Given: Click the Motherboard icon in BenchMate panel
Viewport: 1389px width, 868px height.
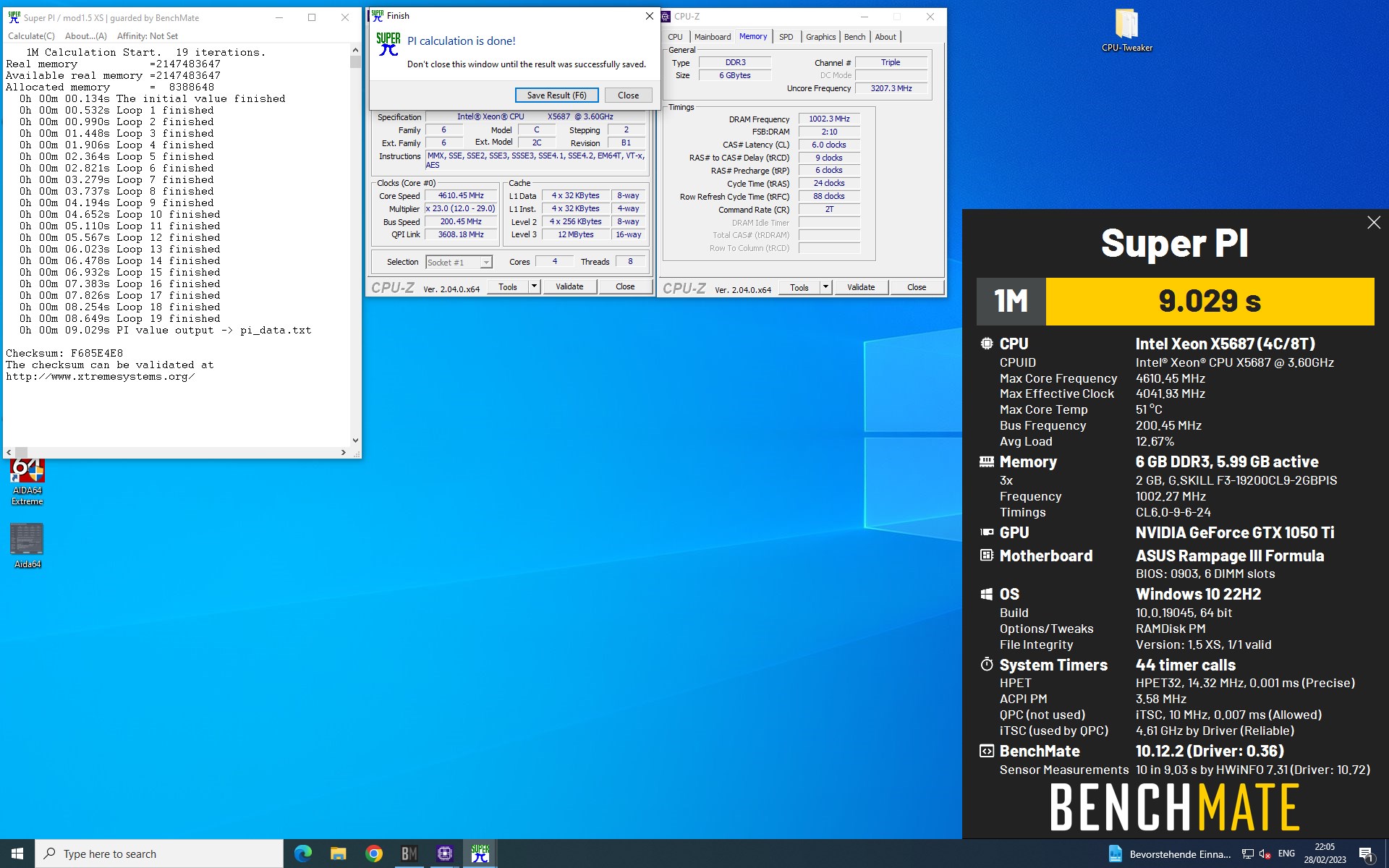Looking at the screenshot, I should click(987, 556).
